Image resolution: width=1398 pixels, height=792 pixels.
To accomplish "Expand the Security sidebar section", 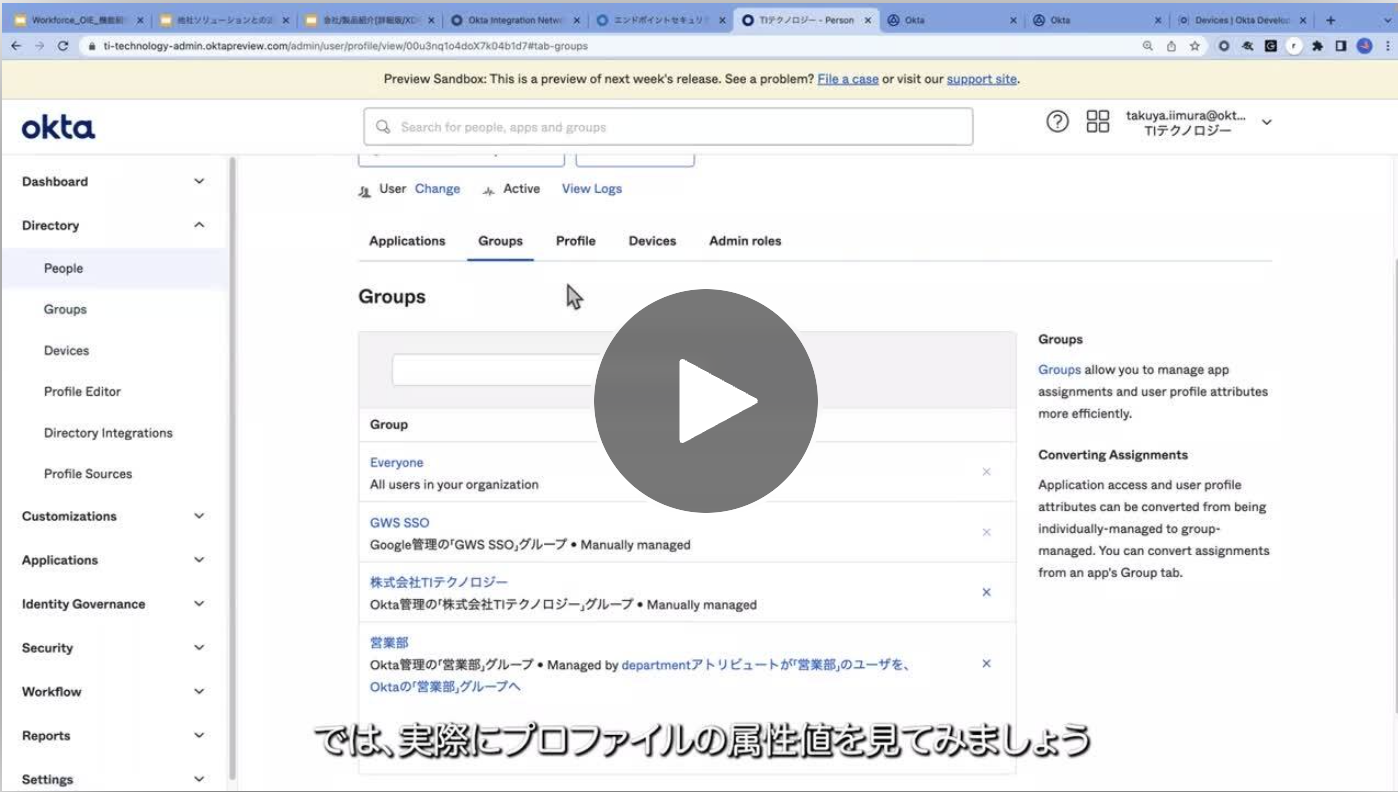I will click(x=199, y=648).
